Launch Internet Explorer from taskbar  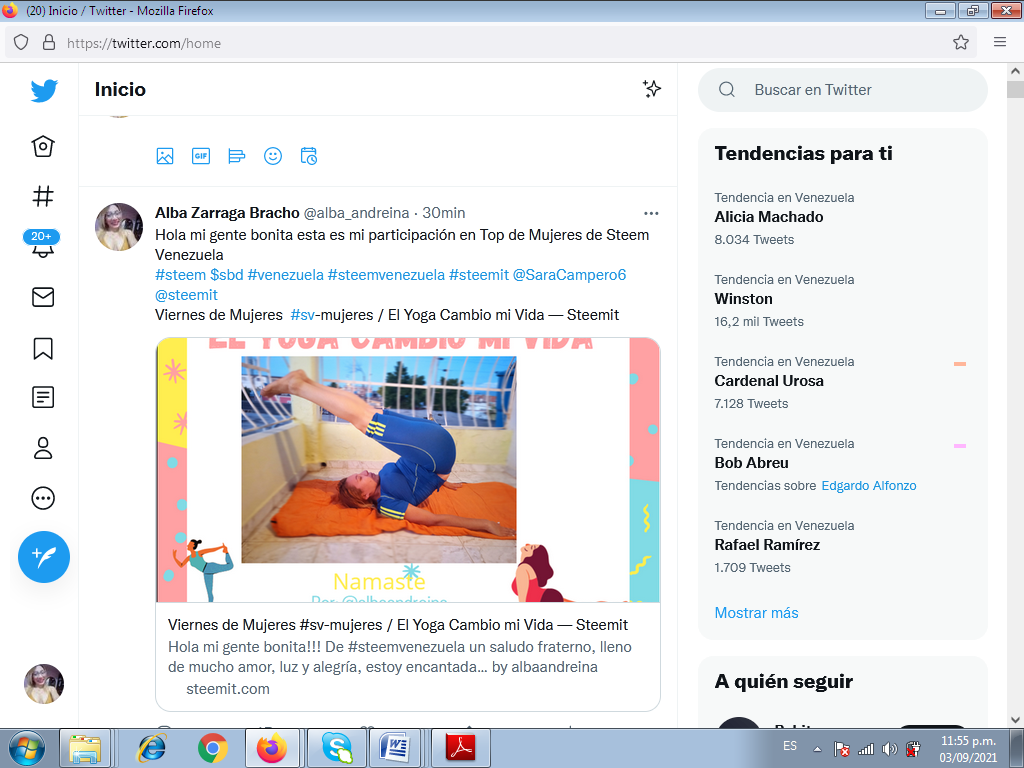pos(152,748)
